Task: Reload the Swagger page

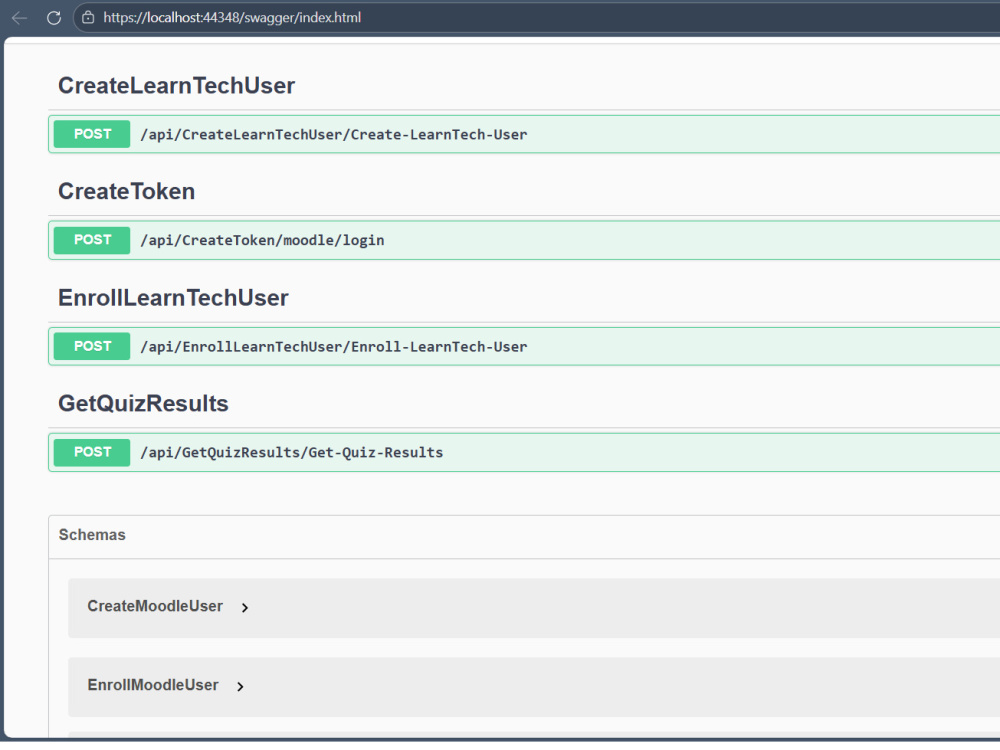Action: pos(54,18)
